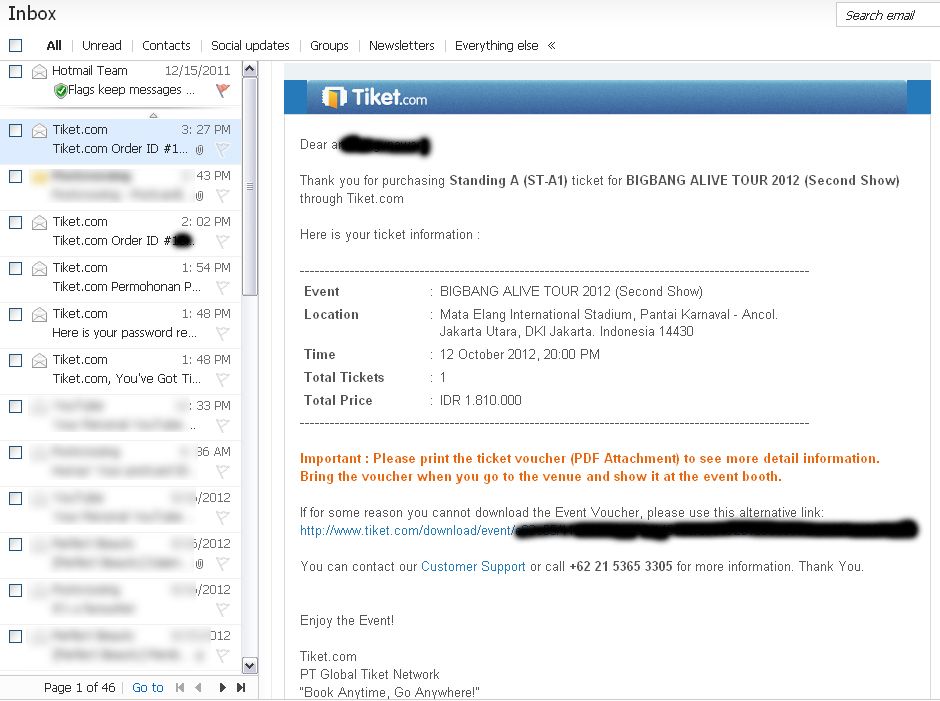Check the 3:27 PM Tiket.com email checkbox
This screenshot has height=701, width=940.
coord(16,130)
